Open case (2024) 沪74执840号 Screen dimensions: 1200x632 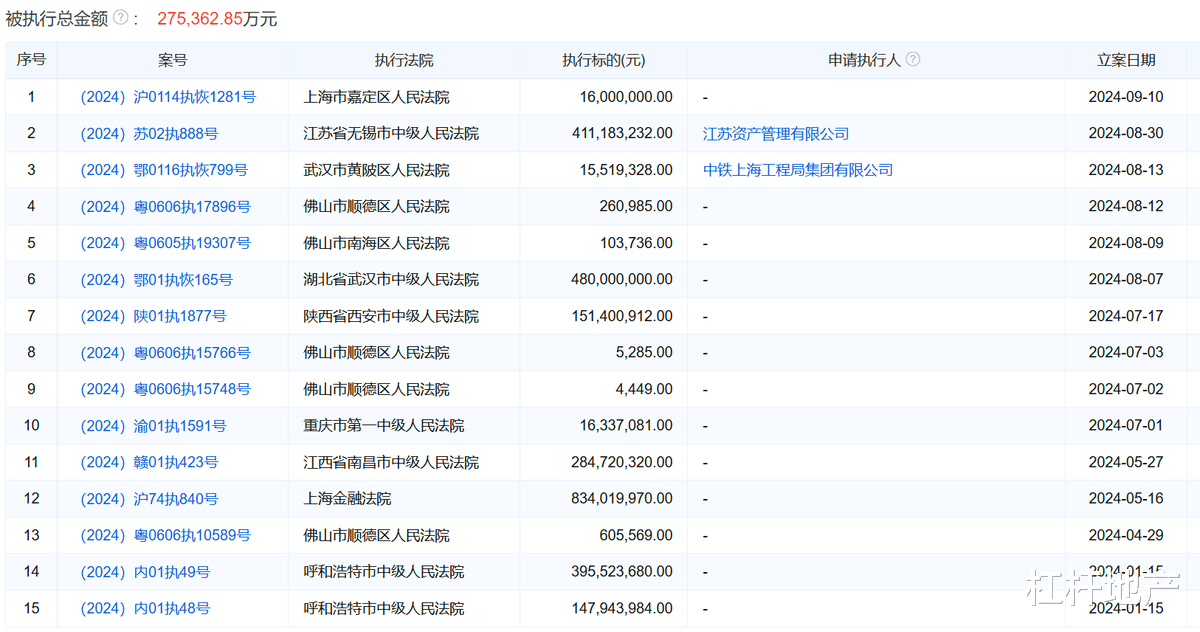[x=149, y=499]
